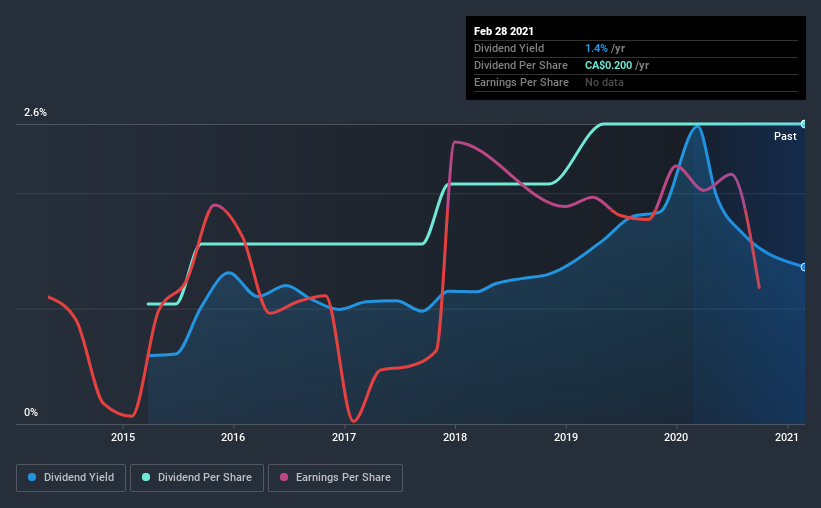Click the 2.6% y-axis label
The image size is (821, 508).
(35, 113)
